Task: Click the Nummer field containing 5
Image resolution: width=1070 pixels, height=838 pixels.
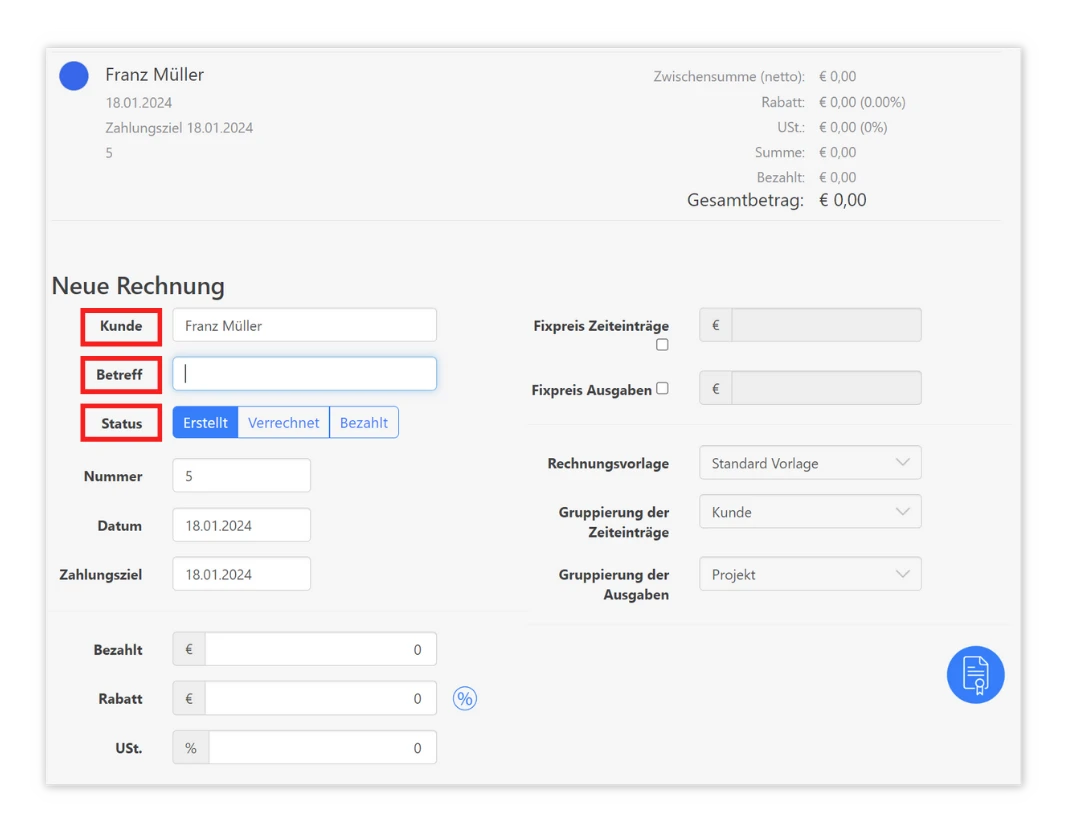Action: (241, 476)
